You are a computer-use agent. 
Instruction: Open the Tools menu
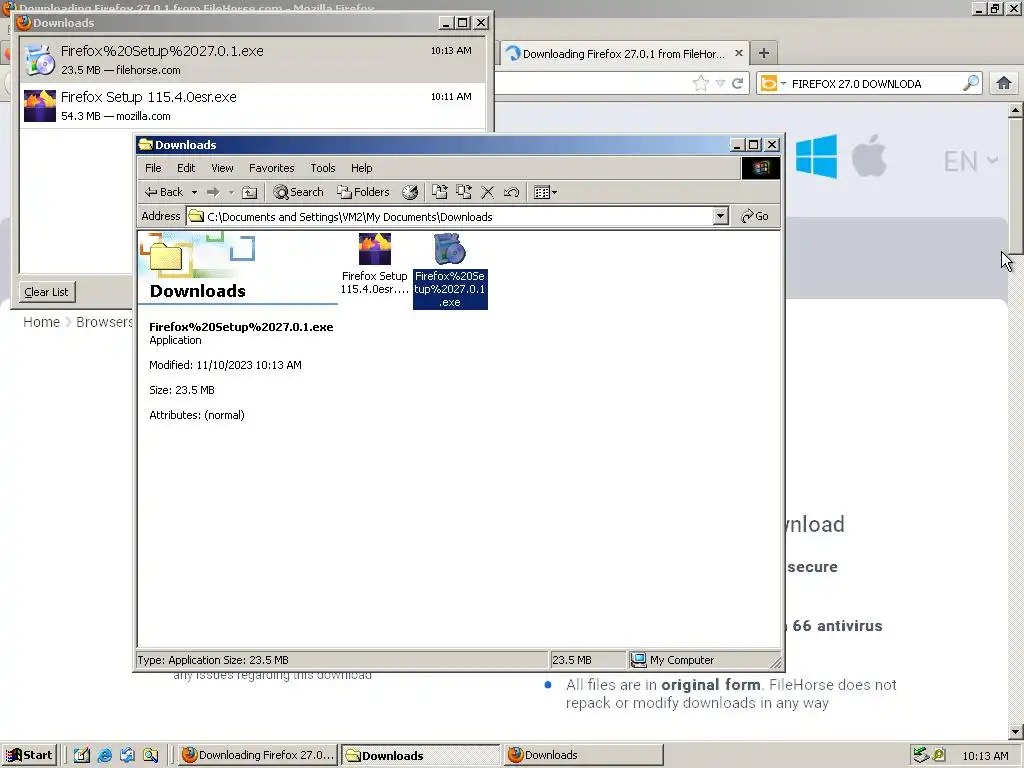(x=323, y=168)
